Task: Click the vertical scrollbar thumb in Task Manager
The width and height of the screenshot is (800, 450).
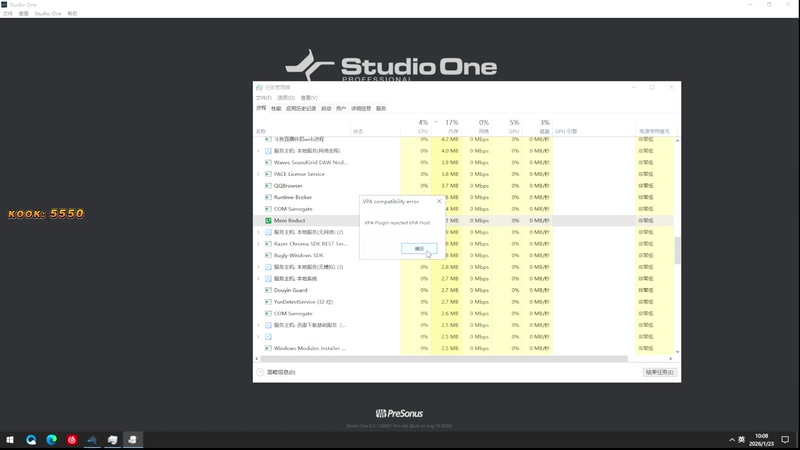Action: (677, 250)
